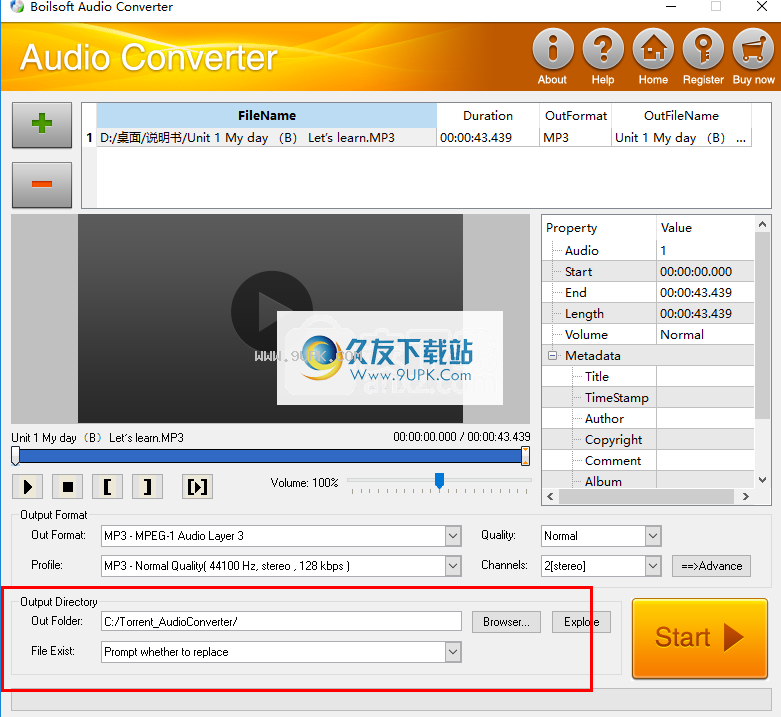Select the Length property row
The width and height of the screenshot is (781, 717).
pyautogui.click(x=648, y=314)
